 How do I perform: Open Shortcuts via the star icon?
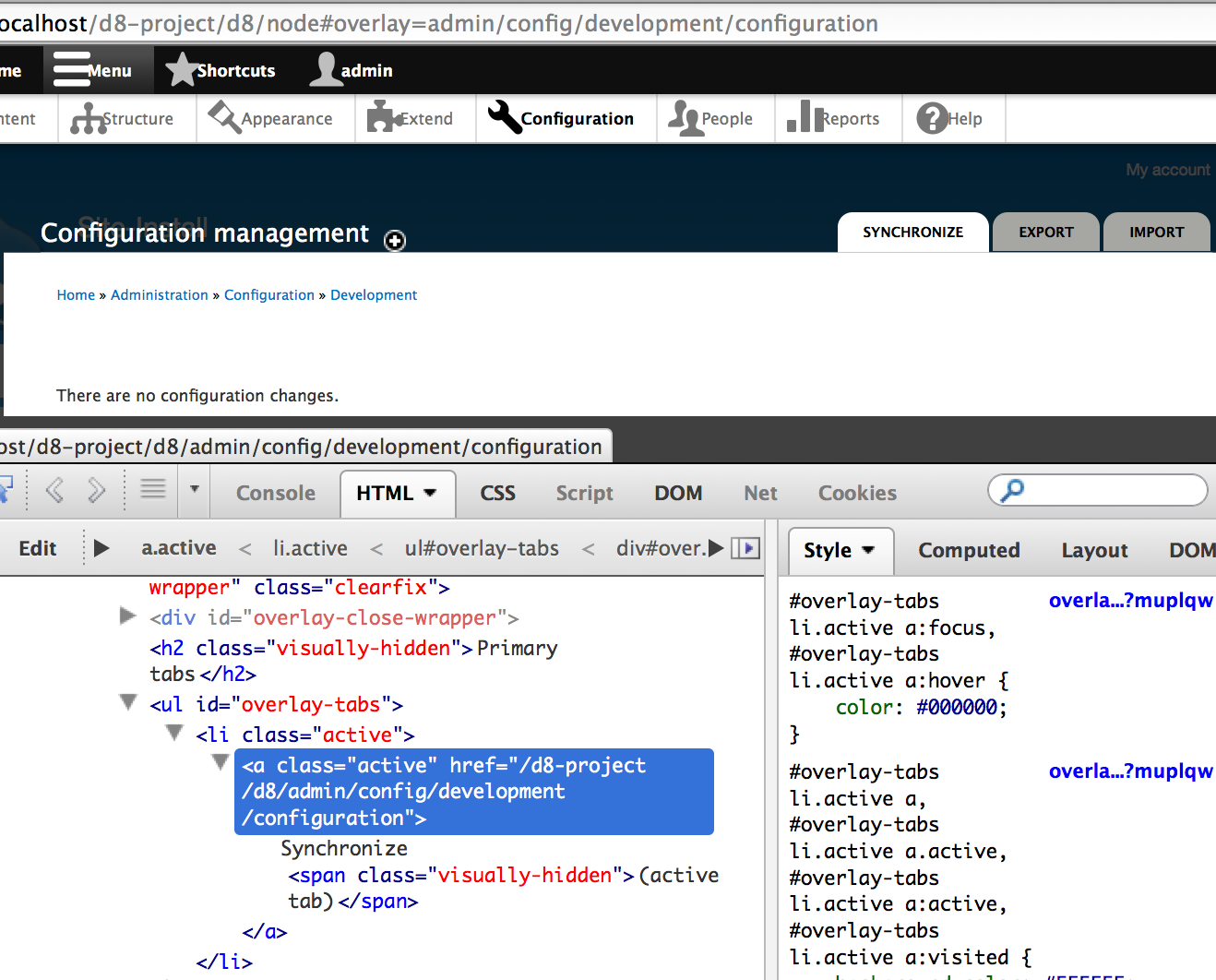(182, 70)
